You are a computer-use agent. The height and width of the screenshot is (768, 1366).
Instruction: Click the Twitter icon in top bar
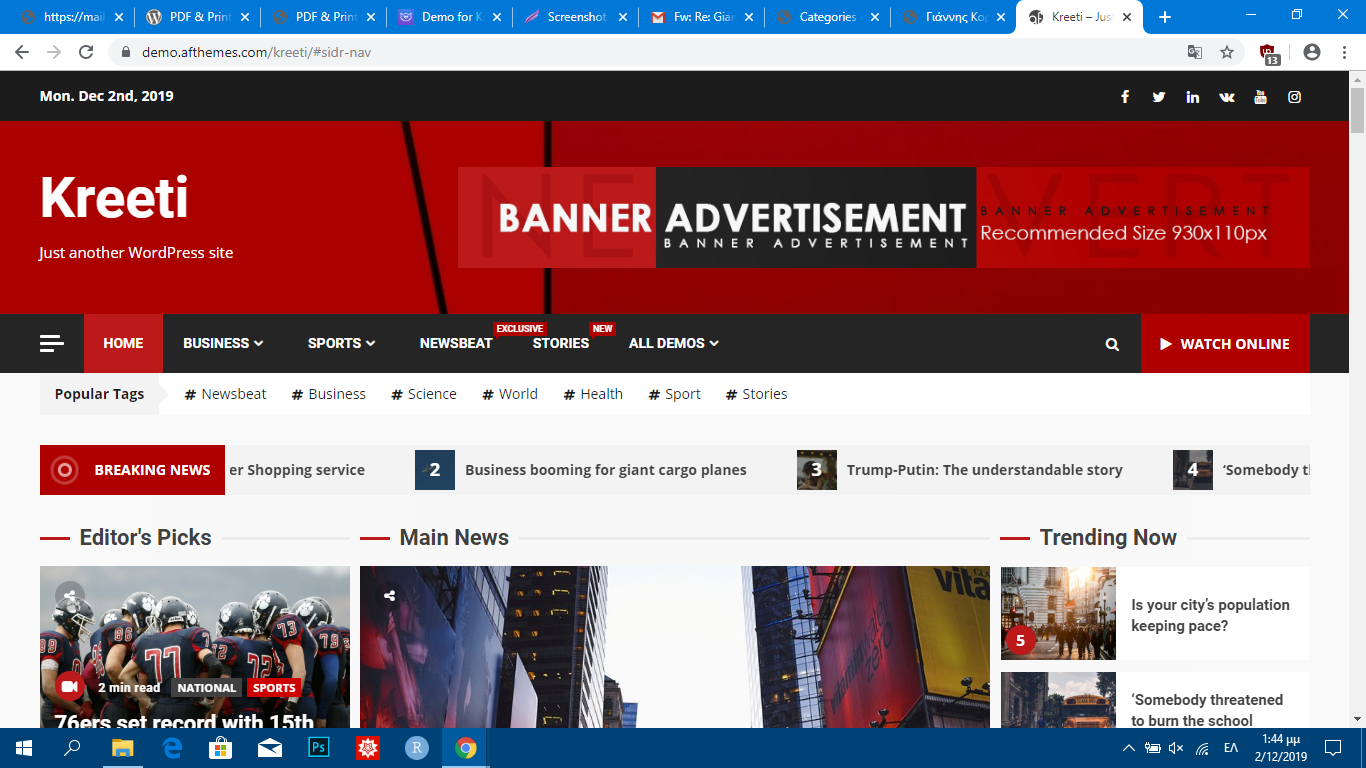click(x=1158, y=97)
